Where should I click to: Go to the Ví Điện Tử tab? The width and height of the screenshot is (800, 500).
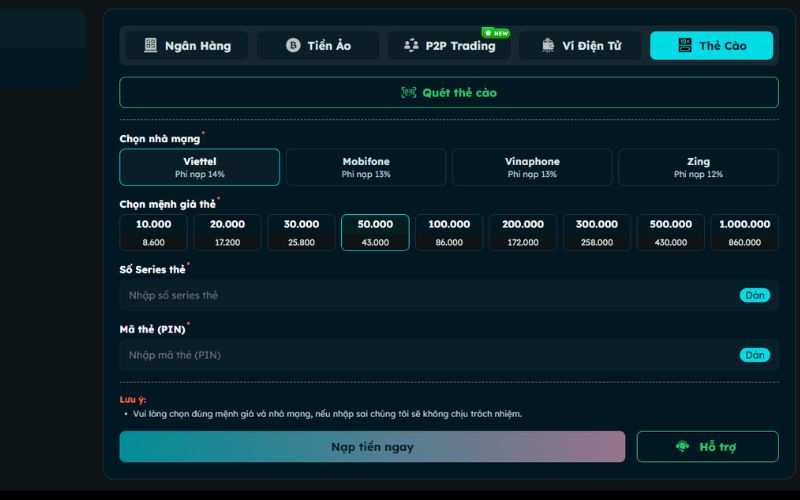pos(580,45)
